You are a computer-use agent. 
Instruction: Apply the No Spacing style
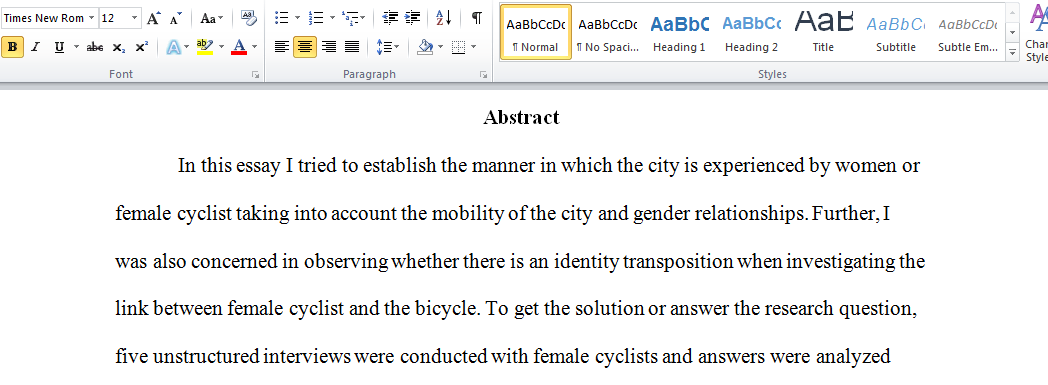pos(608,32)
